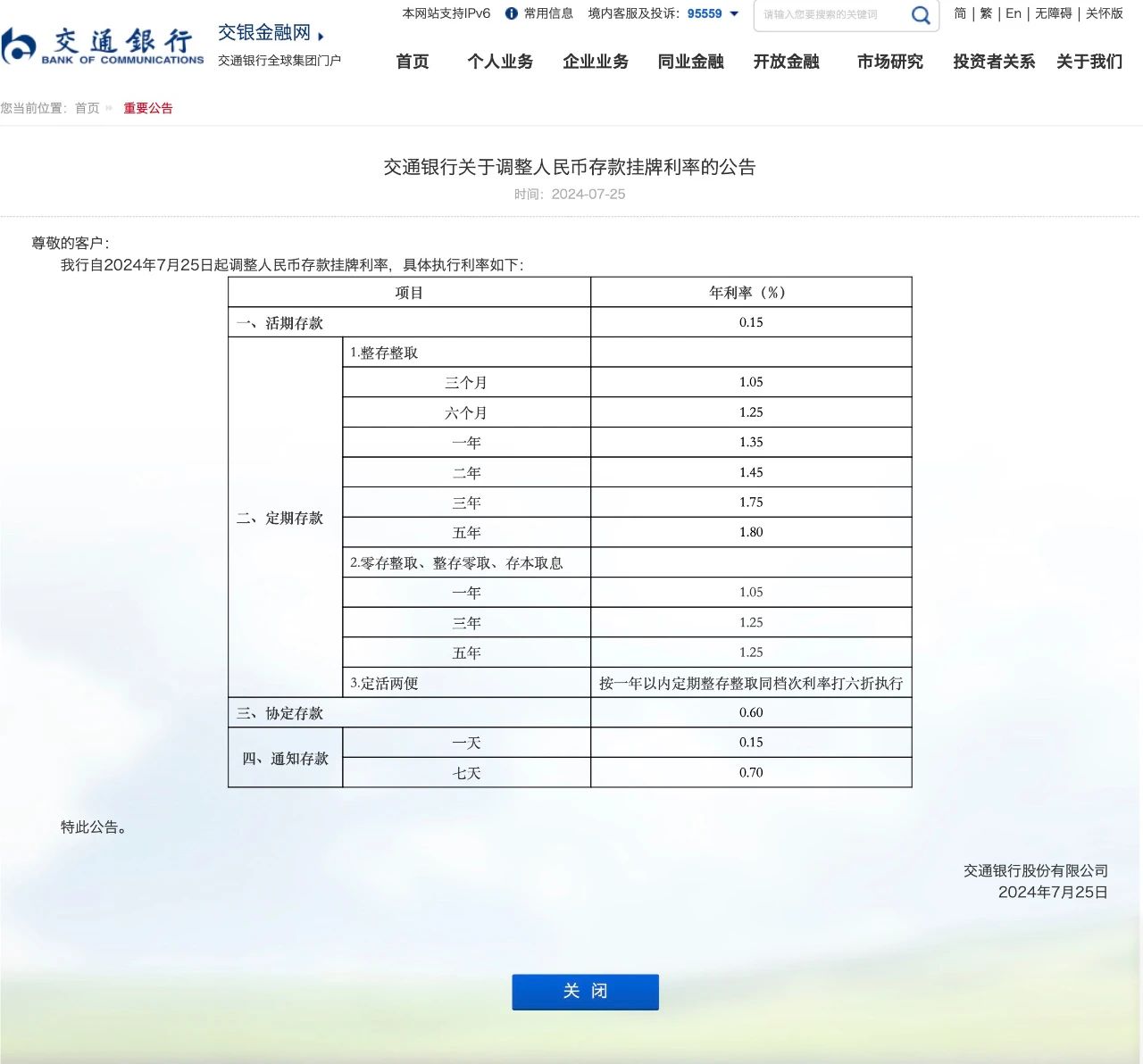
Task: Open the 首页 navigation menu
Action: (413, 62)
